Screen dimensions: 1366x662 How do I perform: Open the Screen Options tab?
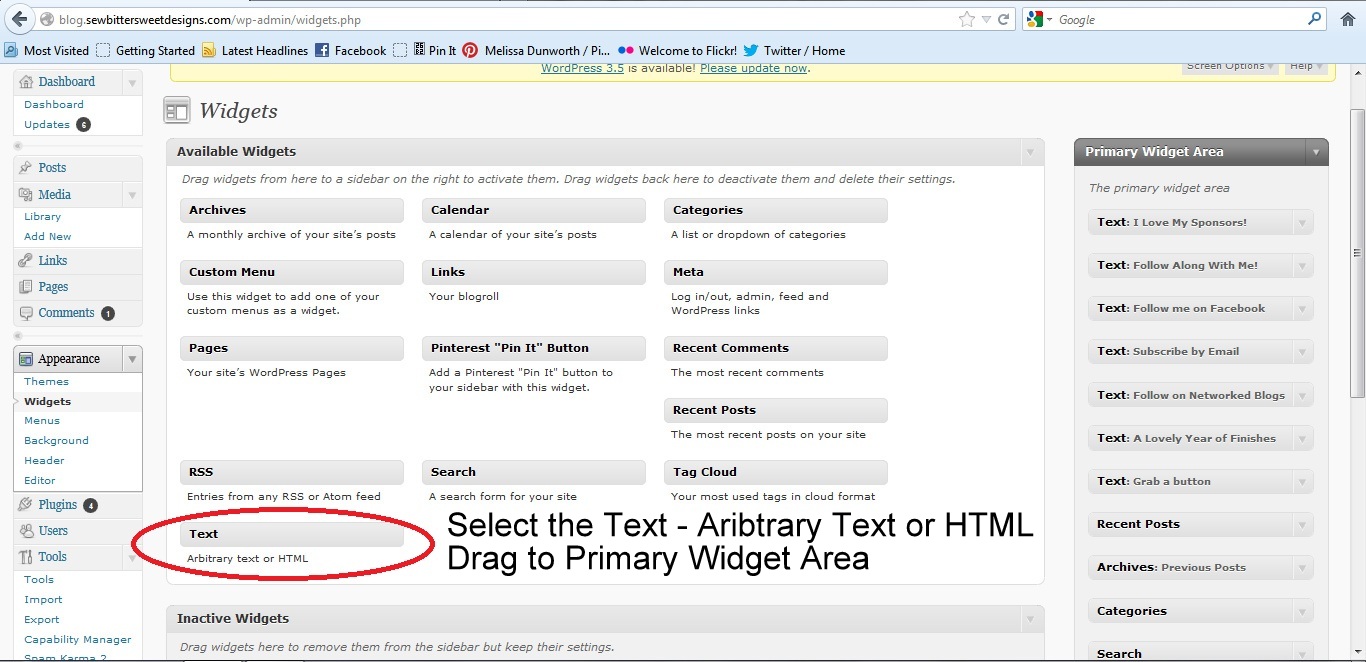click(x=1230, y=66)
